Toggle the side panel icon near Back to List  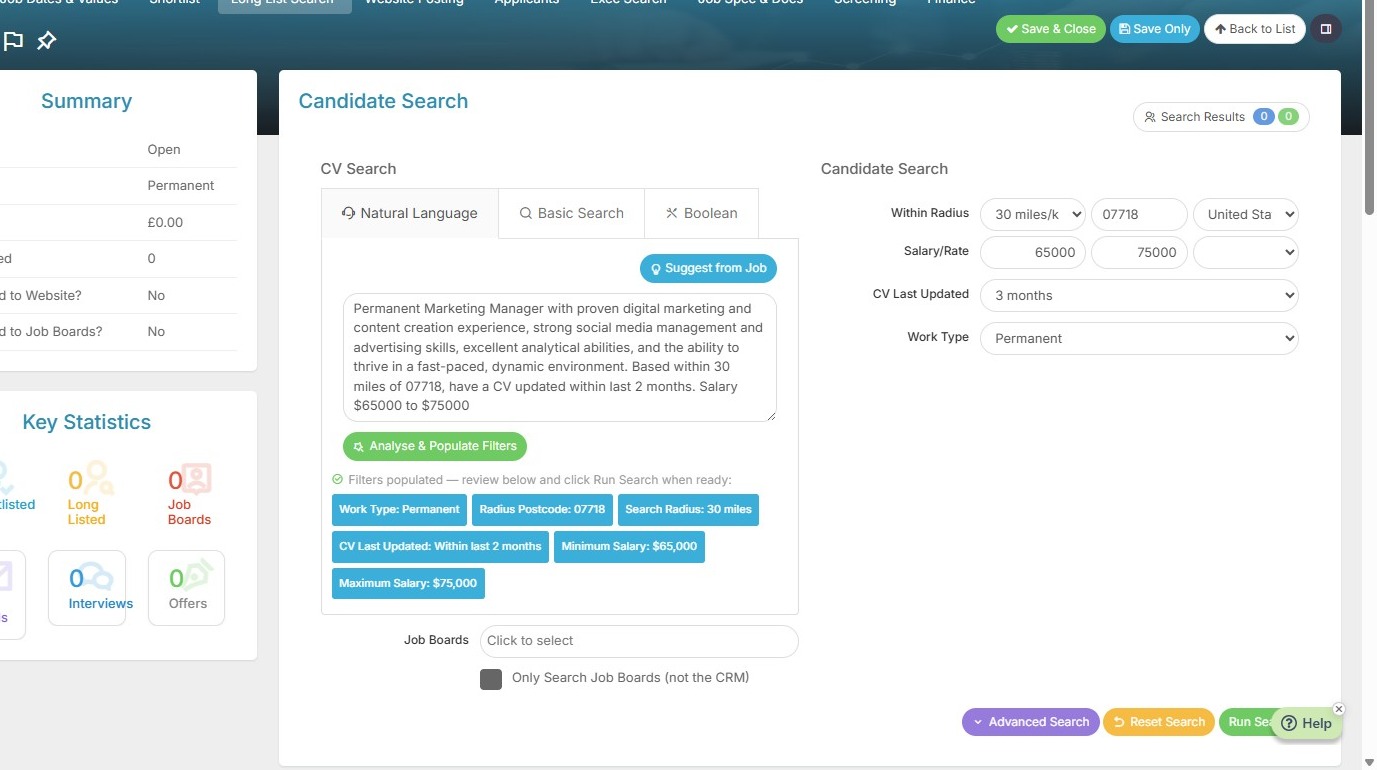1326,29
